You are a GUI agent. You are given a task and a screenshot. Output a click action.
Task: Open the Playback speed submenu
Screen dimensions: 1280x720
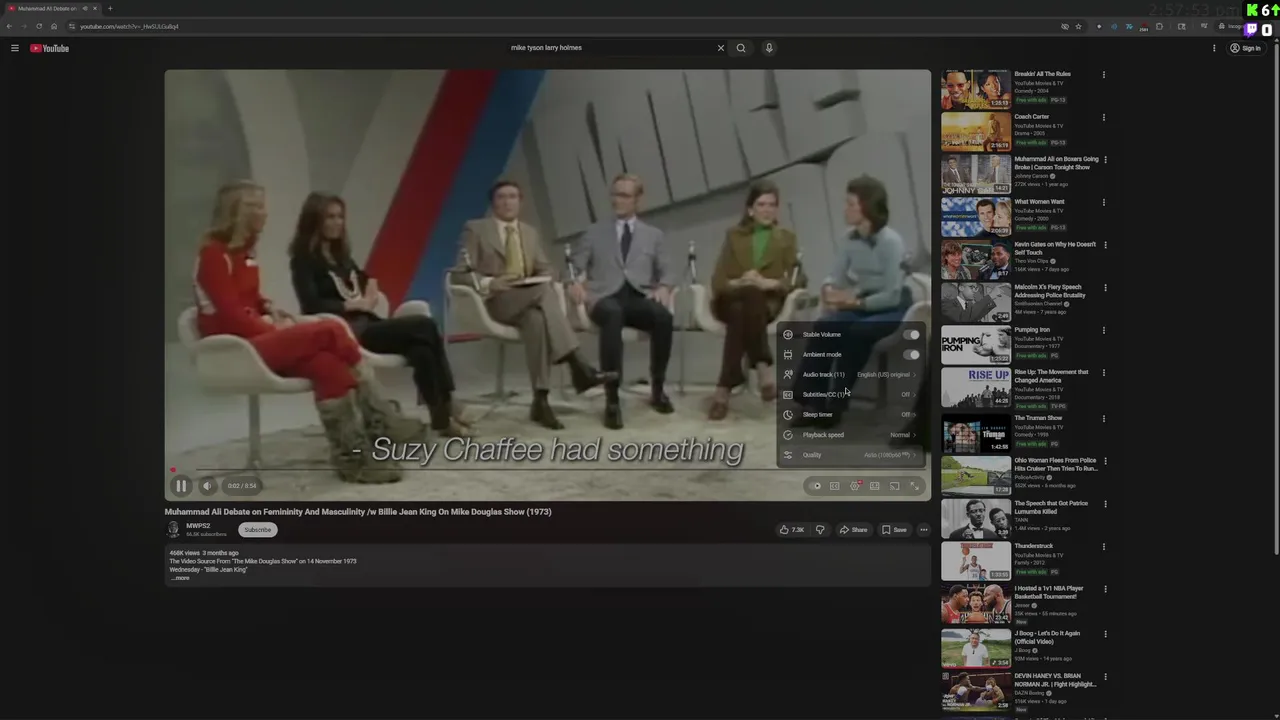point(851,435)
